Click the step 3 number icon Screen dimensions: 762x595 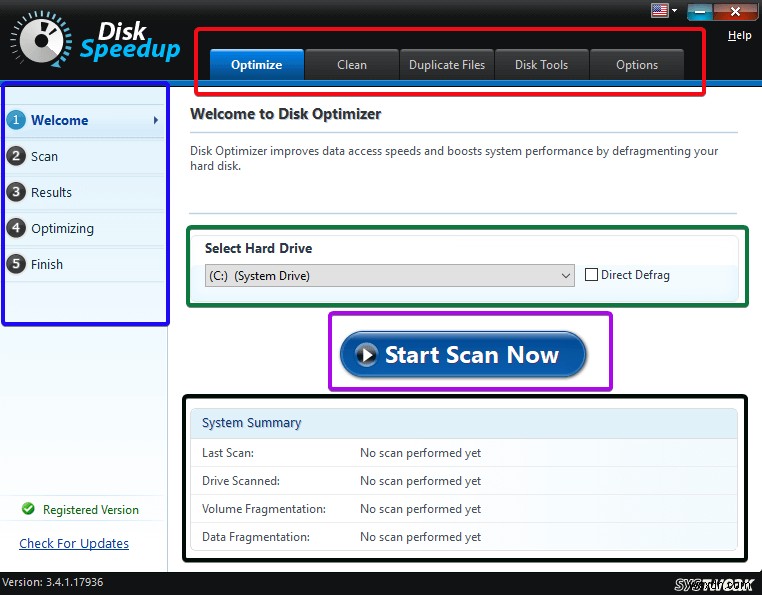click(x=16, y=192)
